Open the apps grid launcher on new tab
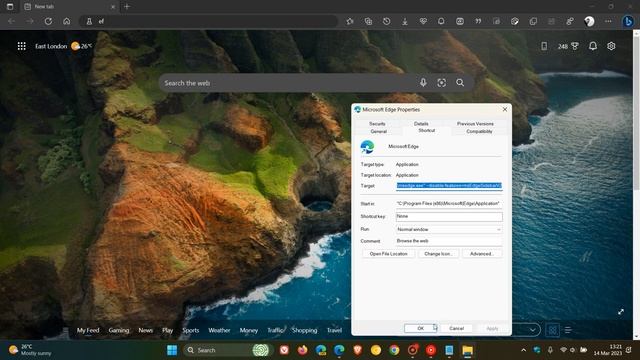Viewport: 640px width, 360px height. coord(22,46)
